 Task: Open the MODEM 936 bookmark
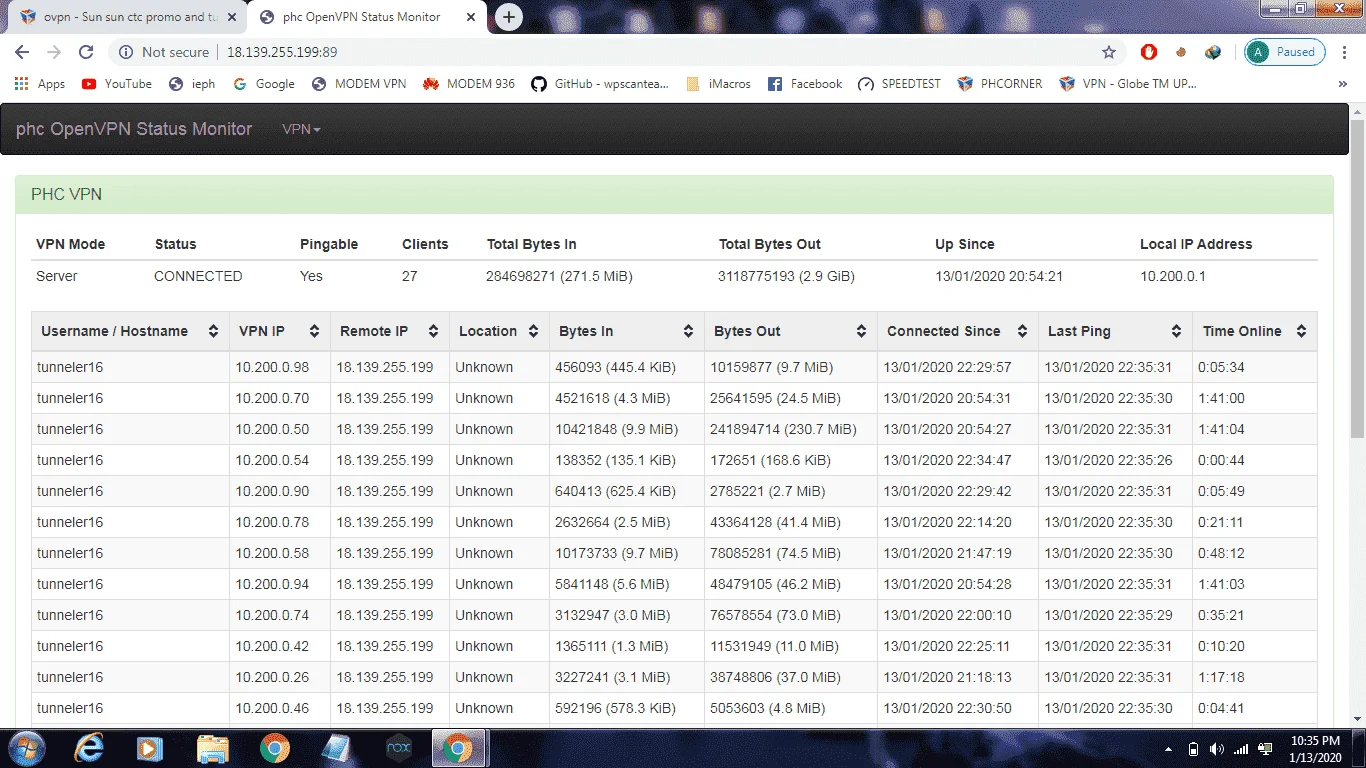click(x=469, y=84)
